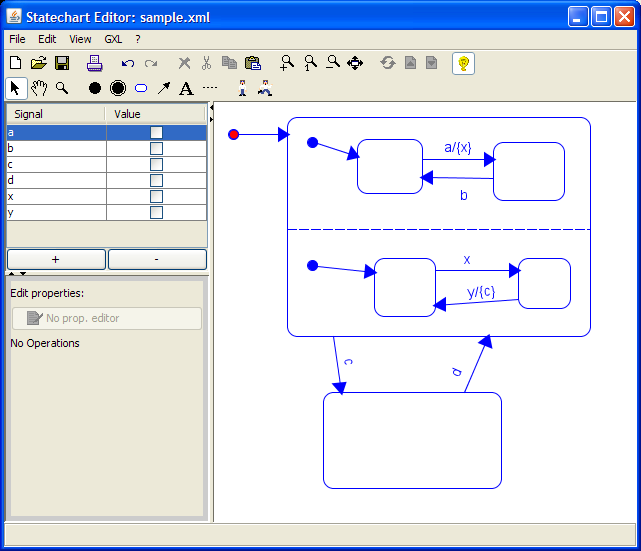Click the Save floppy disk icon

pos(61,63)
